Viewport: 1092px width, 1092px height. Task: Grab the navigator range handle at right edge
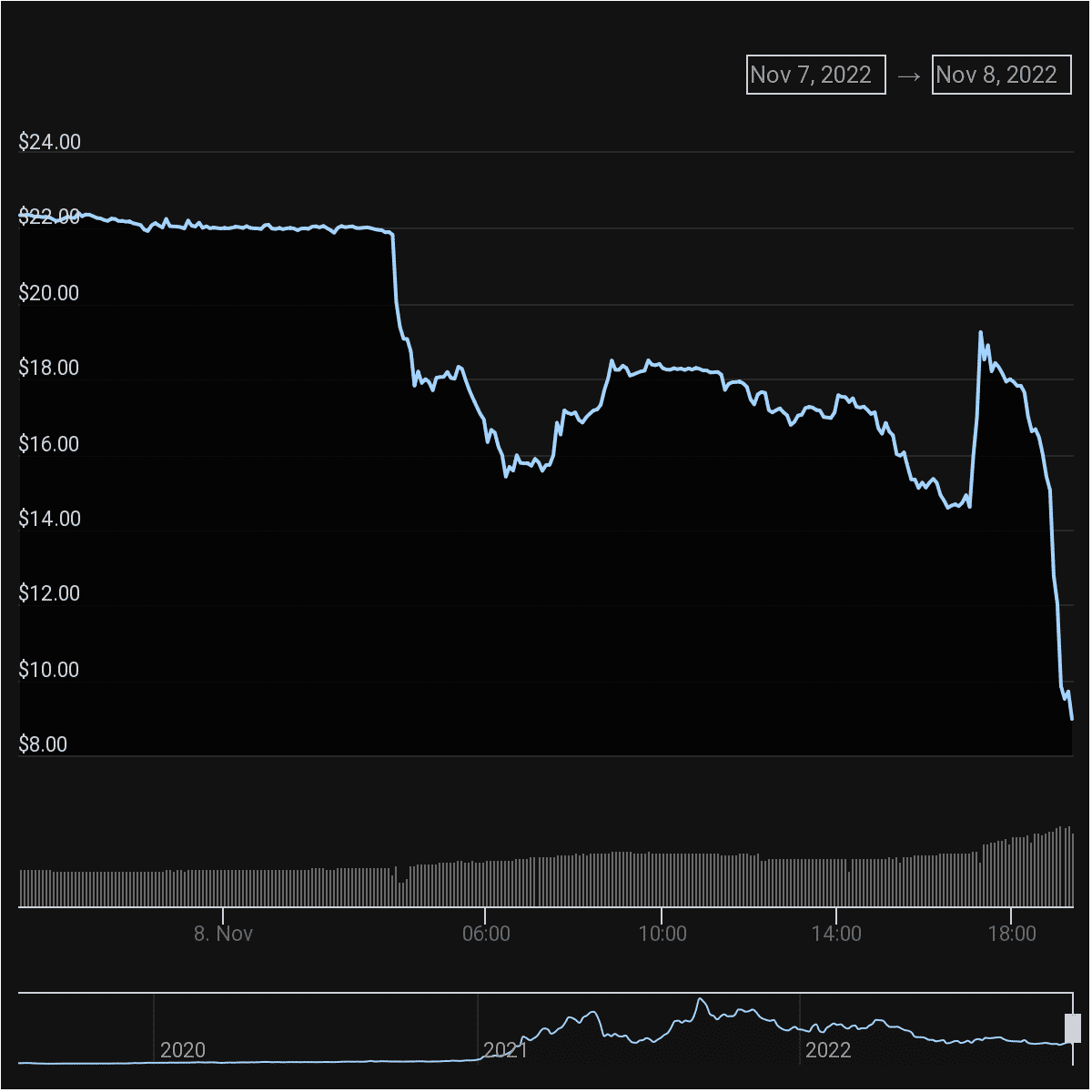tap(1072, 1028)
